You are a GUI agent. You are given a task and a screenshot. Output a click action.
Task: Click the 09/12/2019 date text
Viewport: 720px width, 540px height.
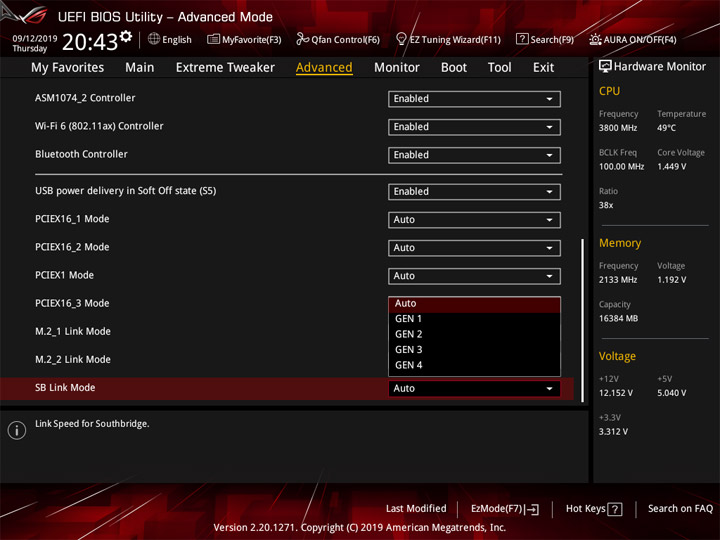34,39
